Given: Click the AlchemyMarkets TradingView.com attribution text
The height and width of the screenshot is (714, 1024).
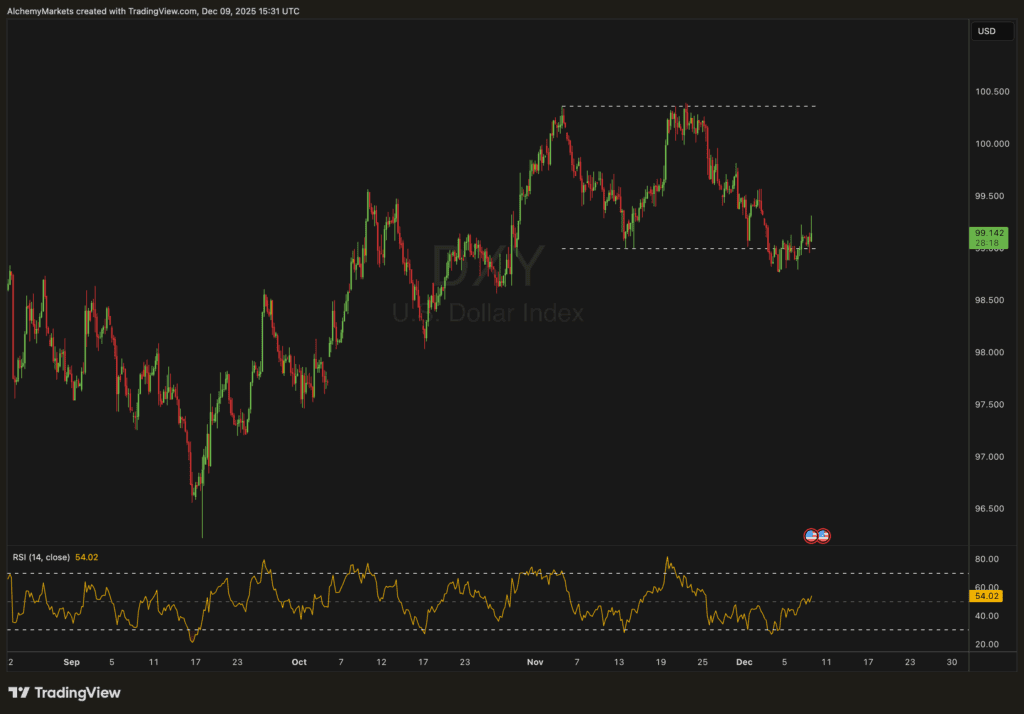Looking at the screenshot, I should point(153,11).
